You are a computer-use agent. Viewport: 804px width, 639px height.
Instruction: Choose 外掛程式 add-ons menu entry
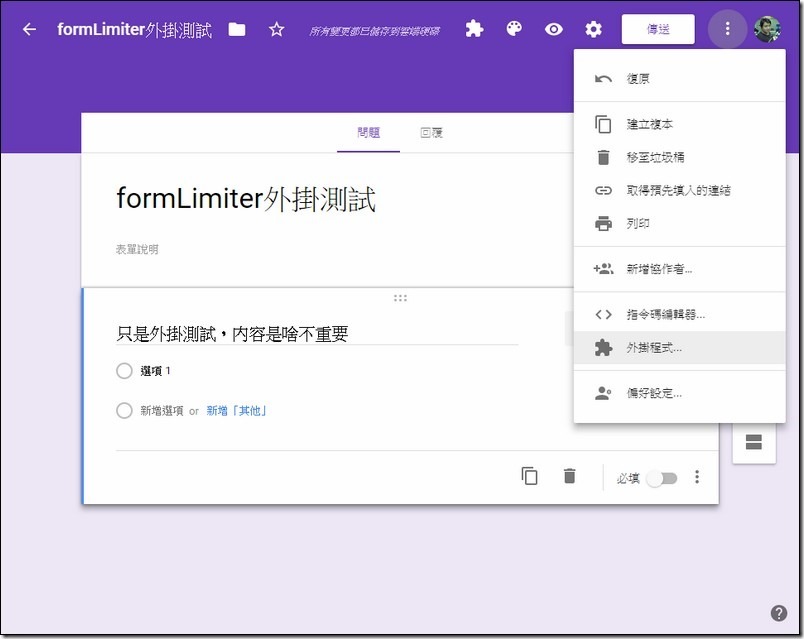click(x=679, y=348)
